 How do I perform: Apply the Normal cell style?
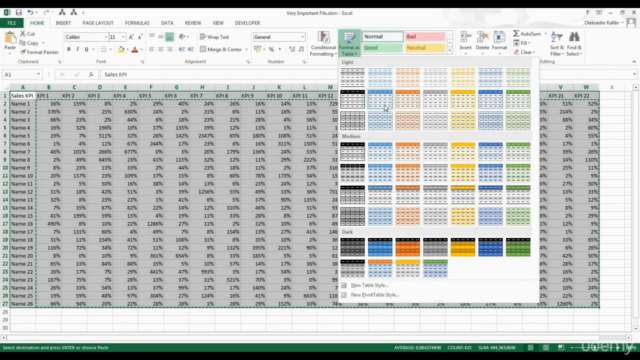383,37
